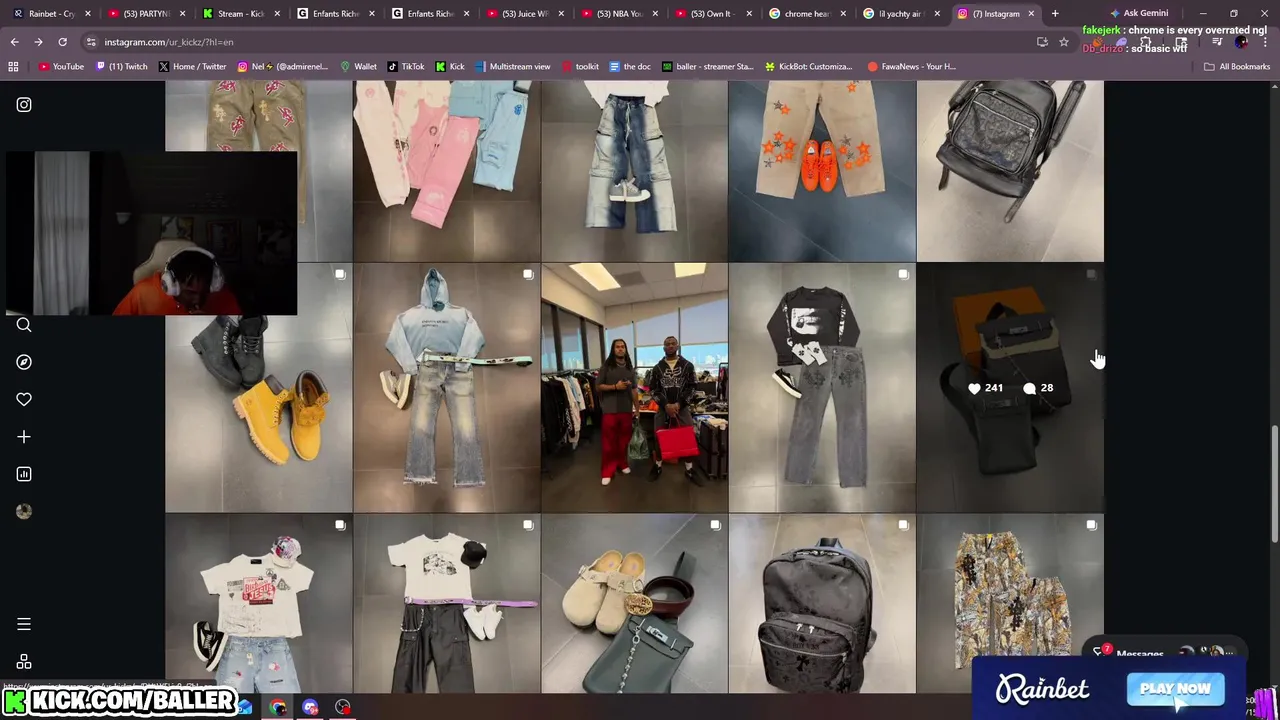Image resolution: width=1280 pixels, height=720 pixels.
Task: Open profile avatar in the Instagram sidebar
Action: (24, 511)
